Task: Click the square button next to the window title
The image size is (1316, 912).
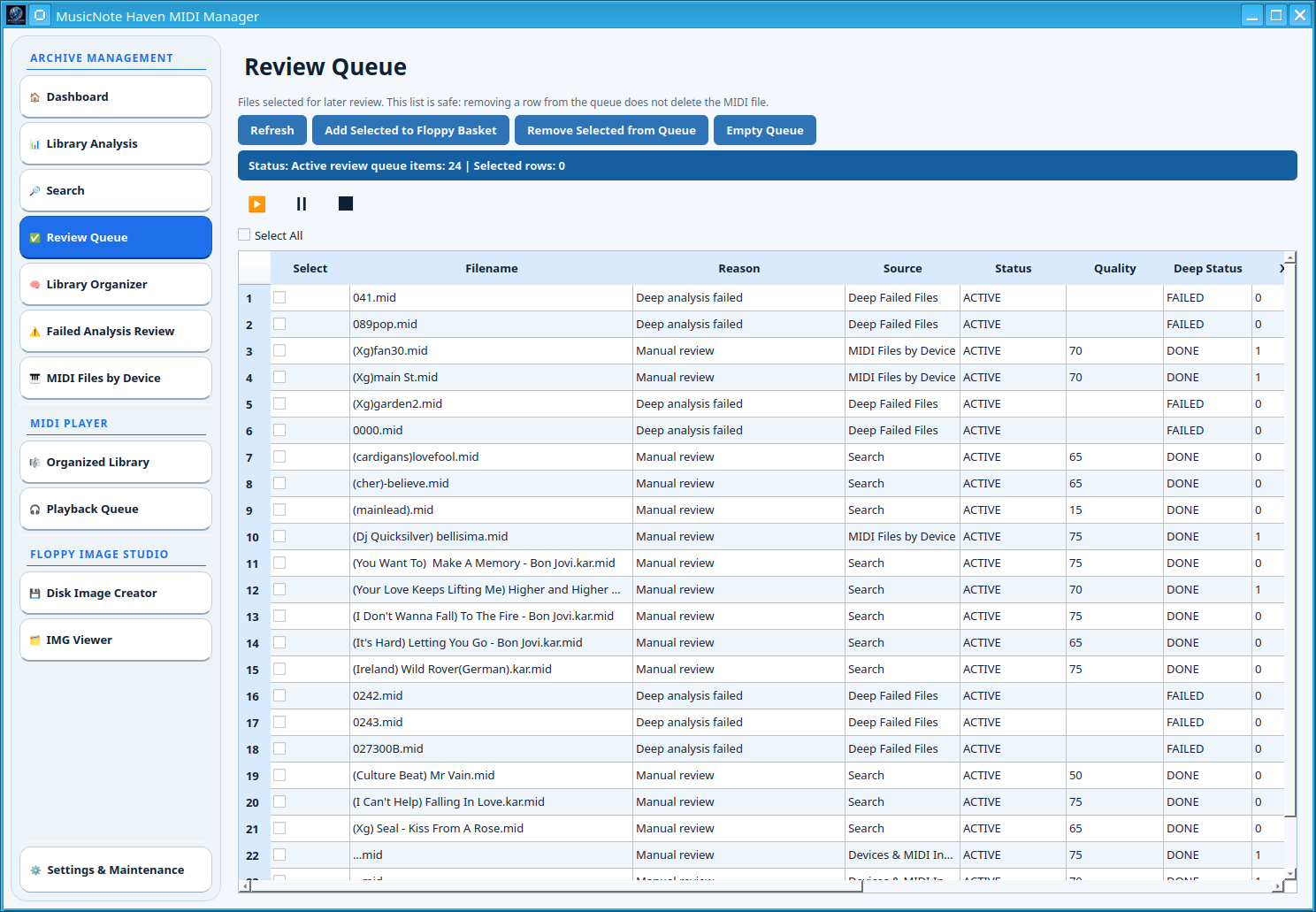Action: (x=40, y=15)
